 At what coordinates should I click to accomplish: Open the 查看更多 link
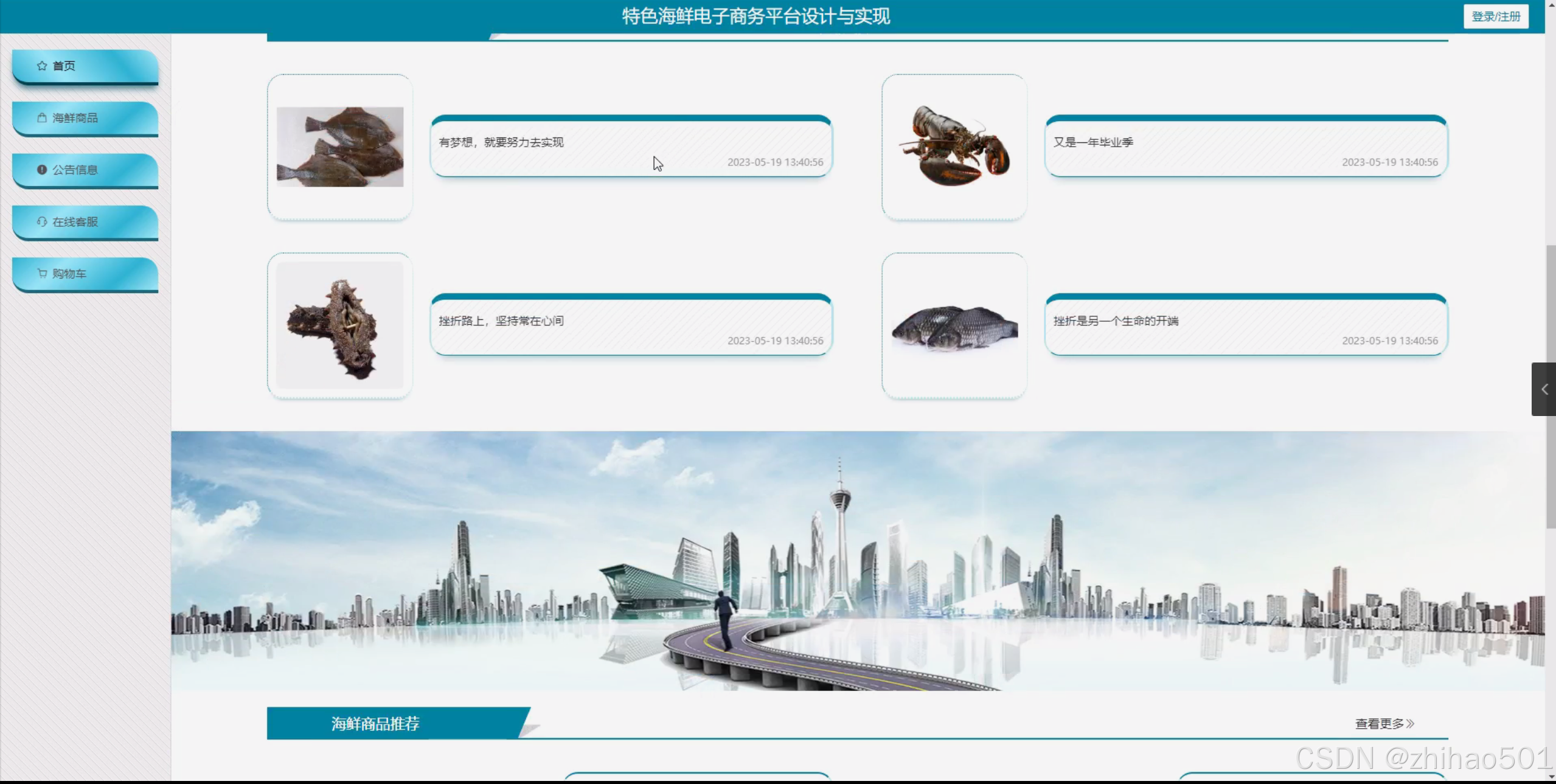pyautogui.click(x=1379, y=724)
